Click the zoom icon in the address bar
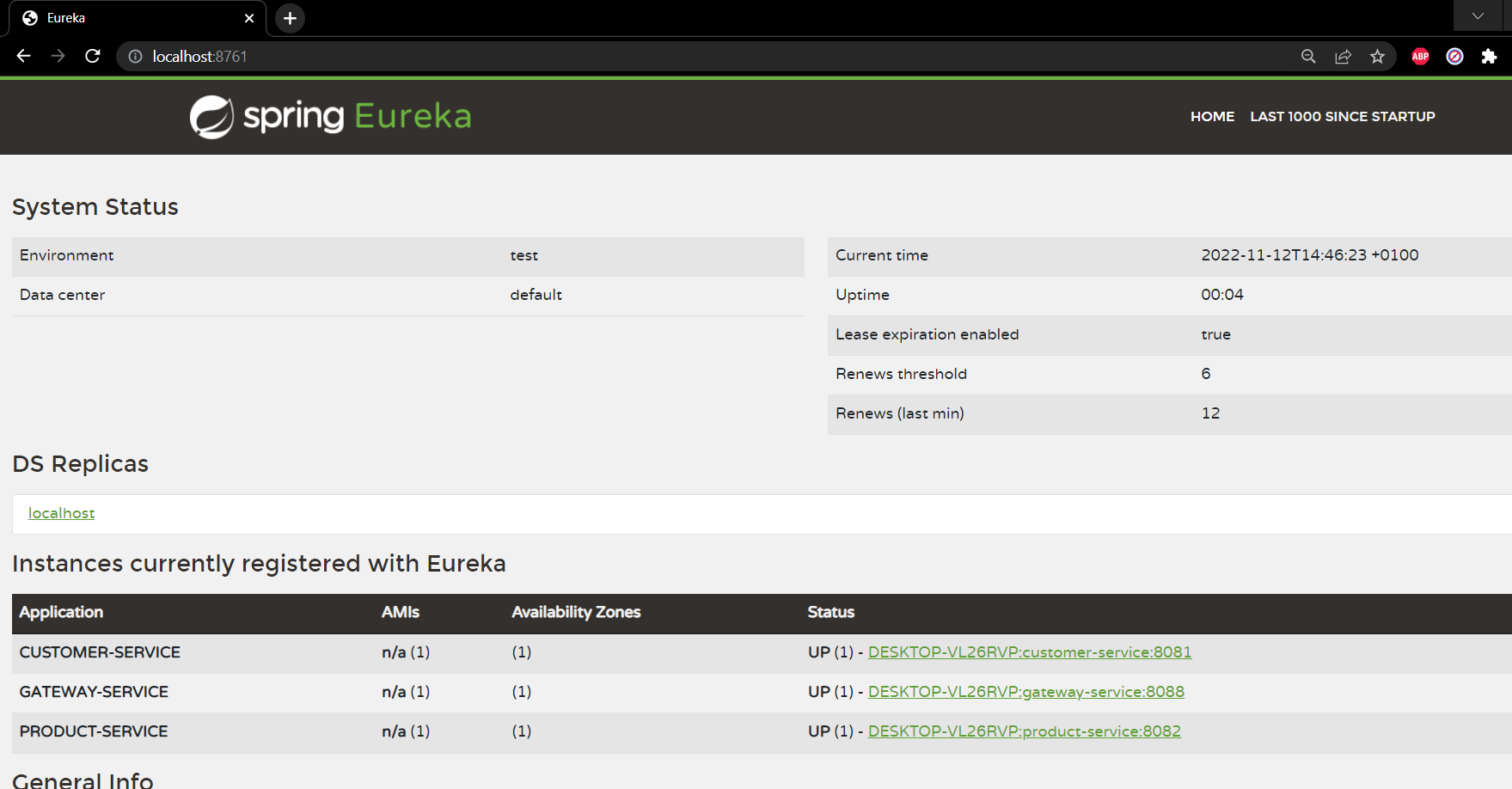This screenshot has height=789, width=1512. 1307,56
